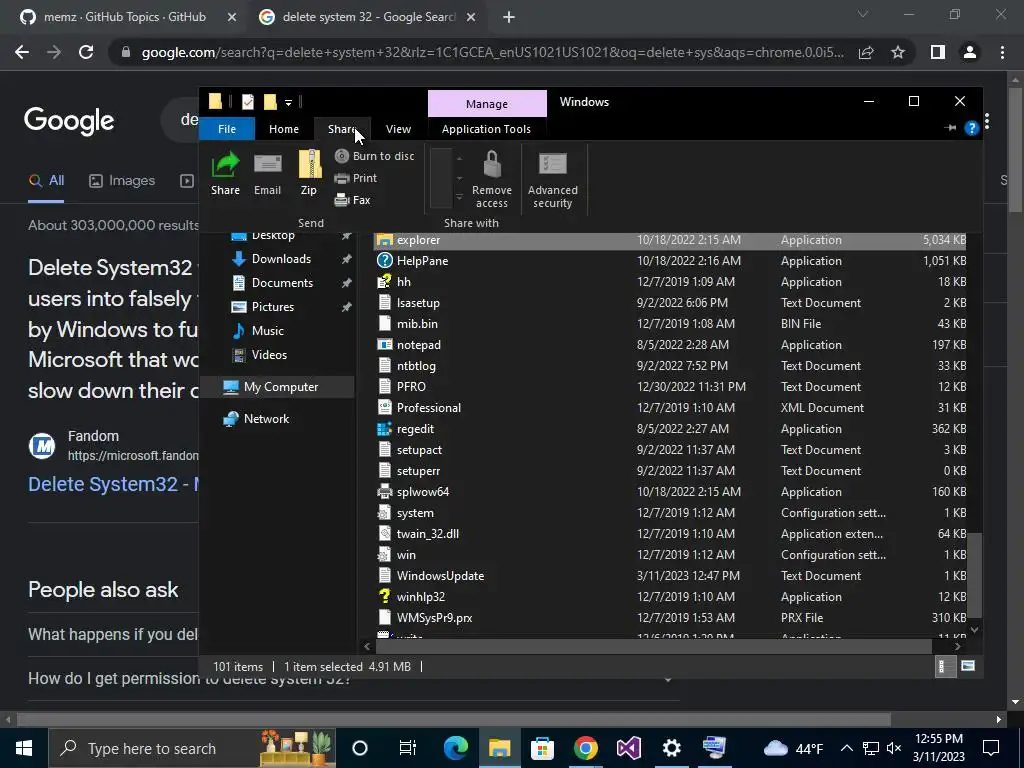The width and height of the screenshot is (1024, 768).
Task: Click the New folder quick access icon
Action: tap(270, 102)
